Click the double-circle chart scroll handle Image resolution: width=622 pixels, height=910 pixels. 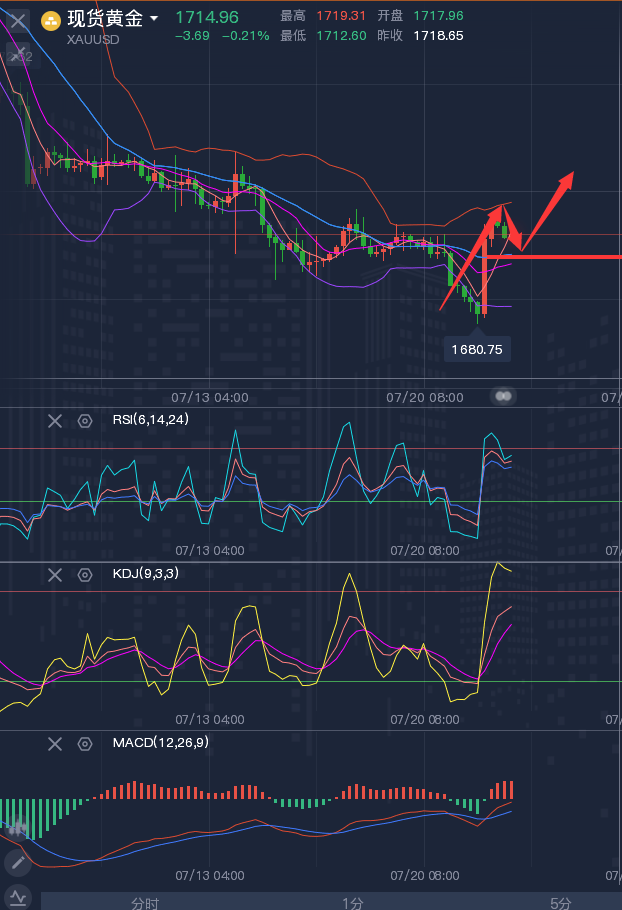503,396
